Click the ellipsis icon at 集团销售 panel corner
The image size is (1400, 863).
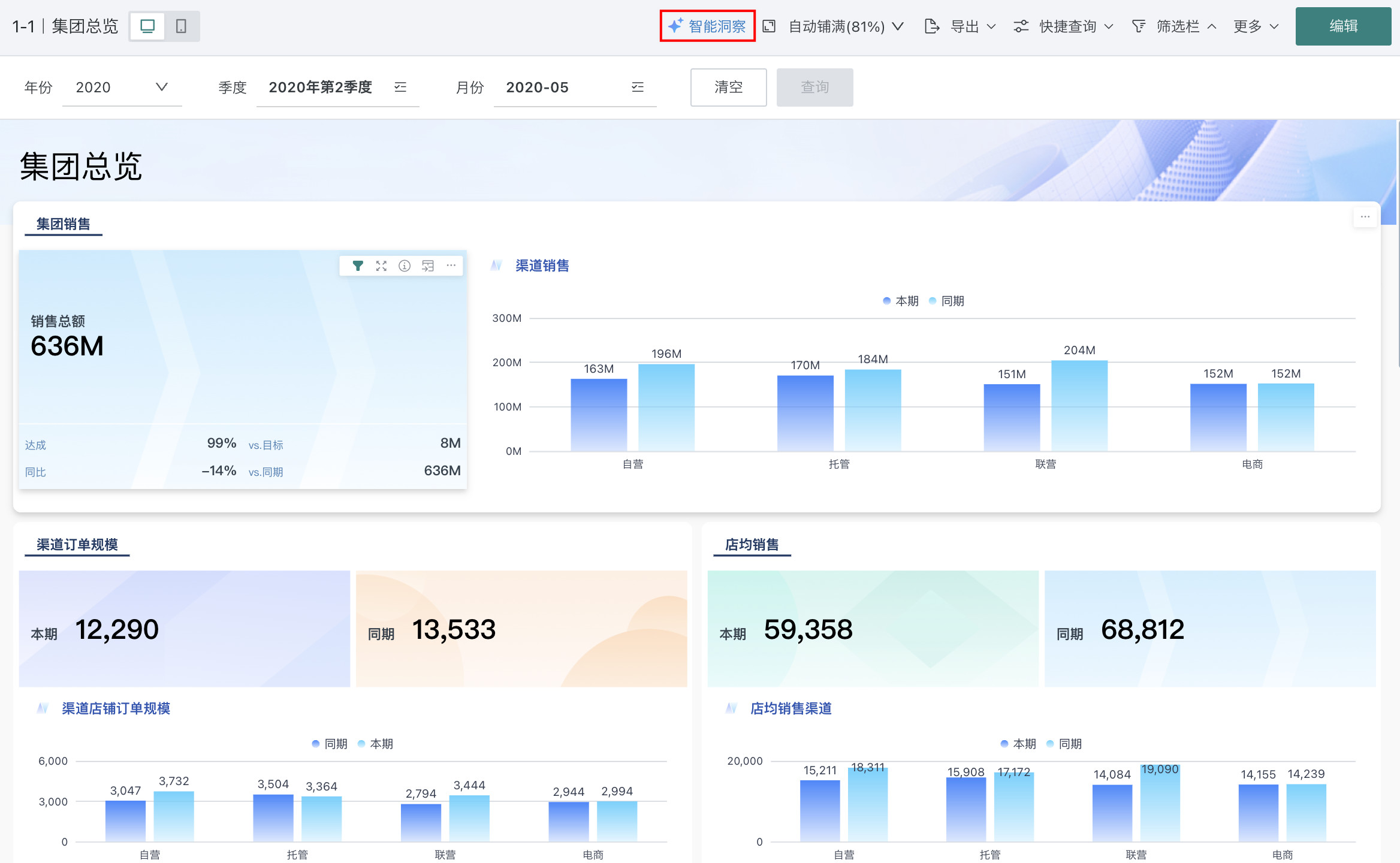1365,217
